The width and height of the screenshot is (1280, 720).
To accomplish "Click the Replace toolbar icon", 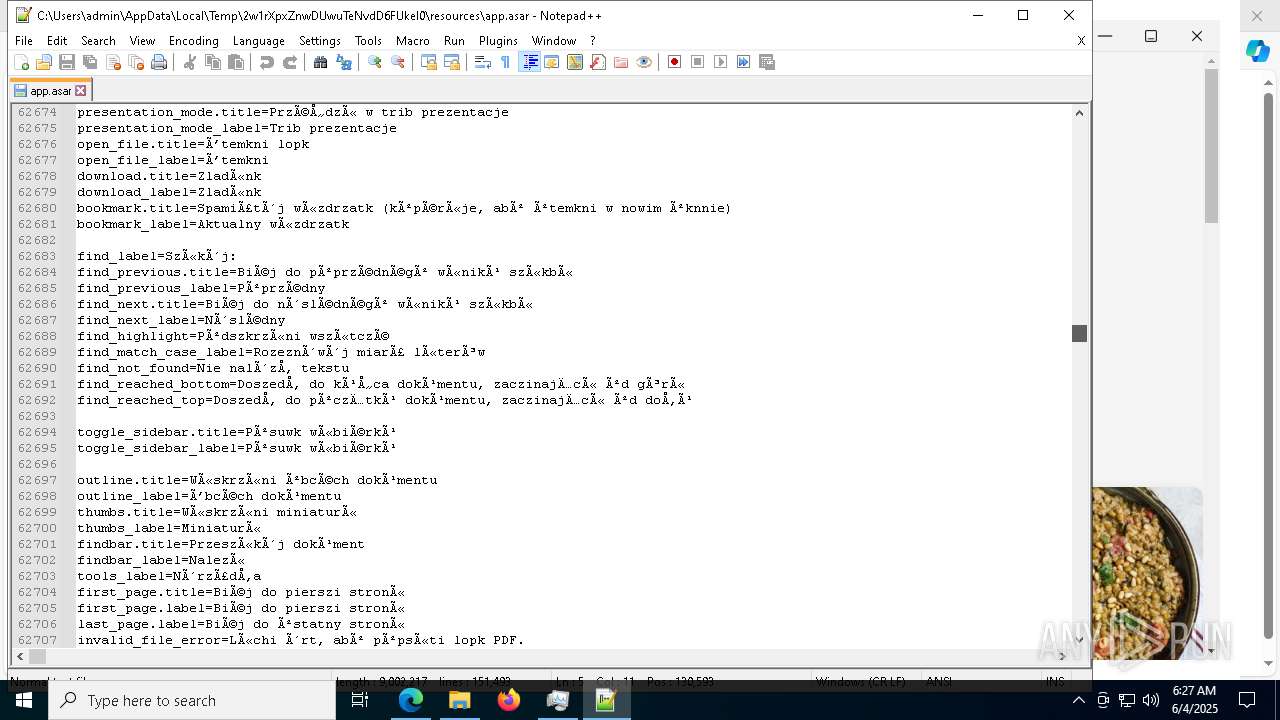I will point(344,62).
